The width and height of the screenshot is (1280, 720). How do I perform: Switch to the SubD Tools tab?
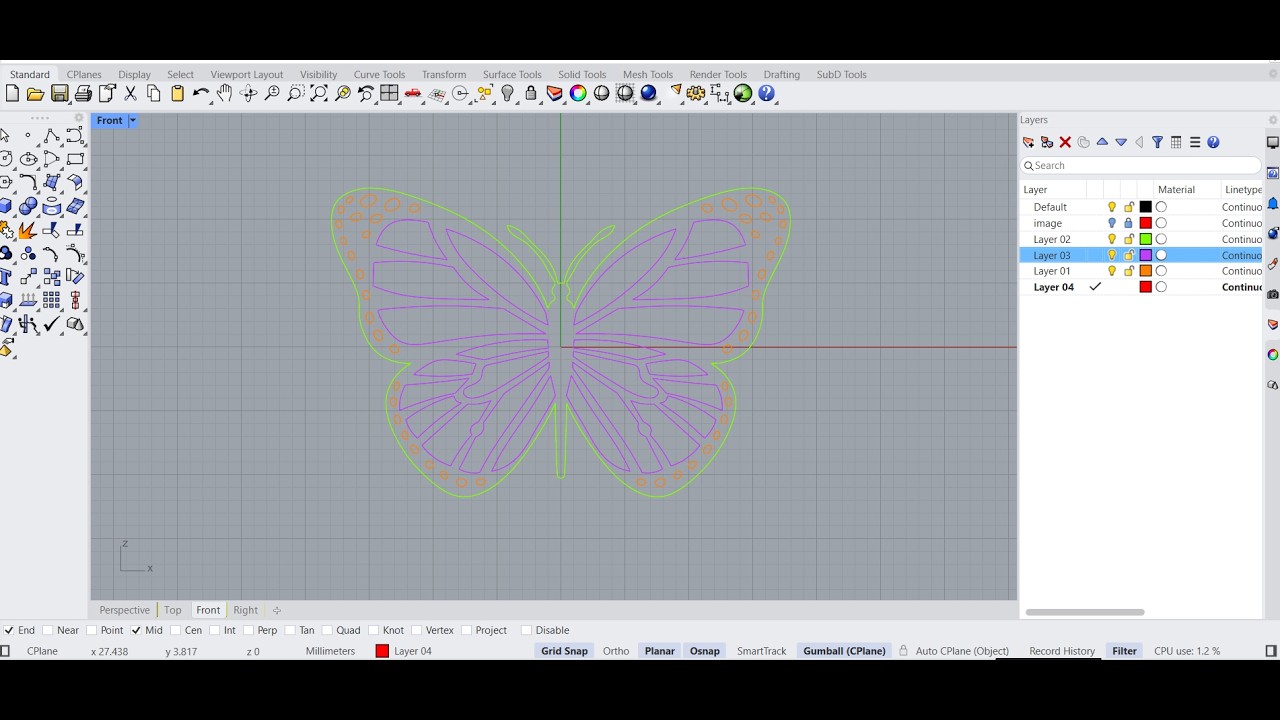(841, 75)
